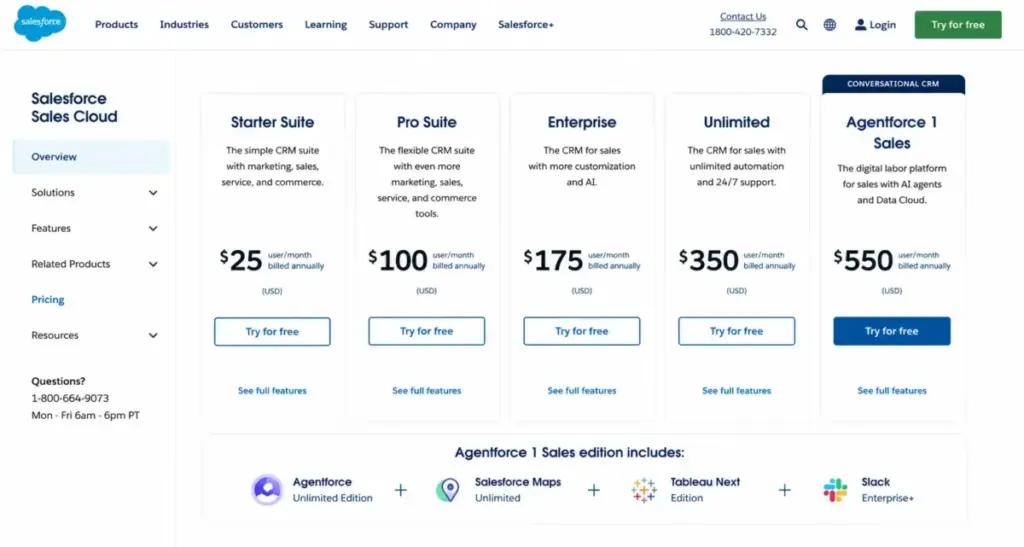This screenshot has width=1024, height=547.
Task: Click the green Try for free header button
Action: pos(957,25)
